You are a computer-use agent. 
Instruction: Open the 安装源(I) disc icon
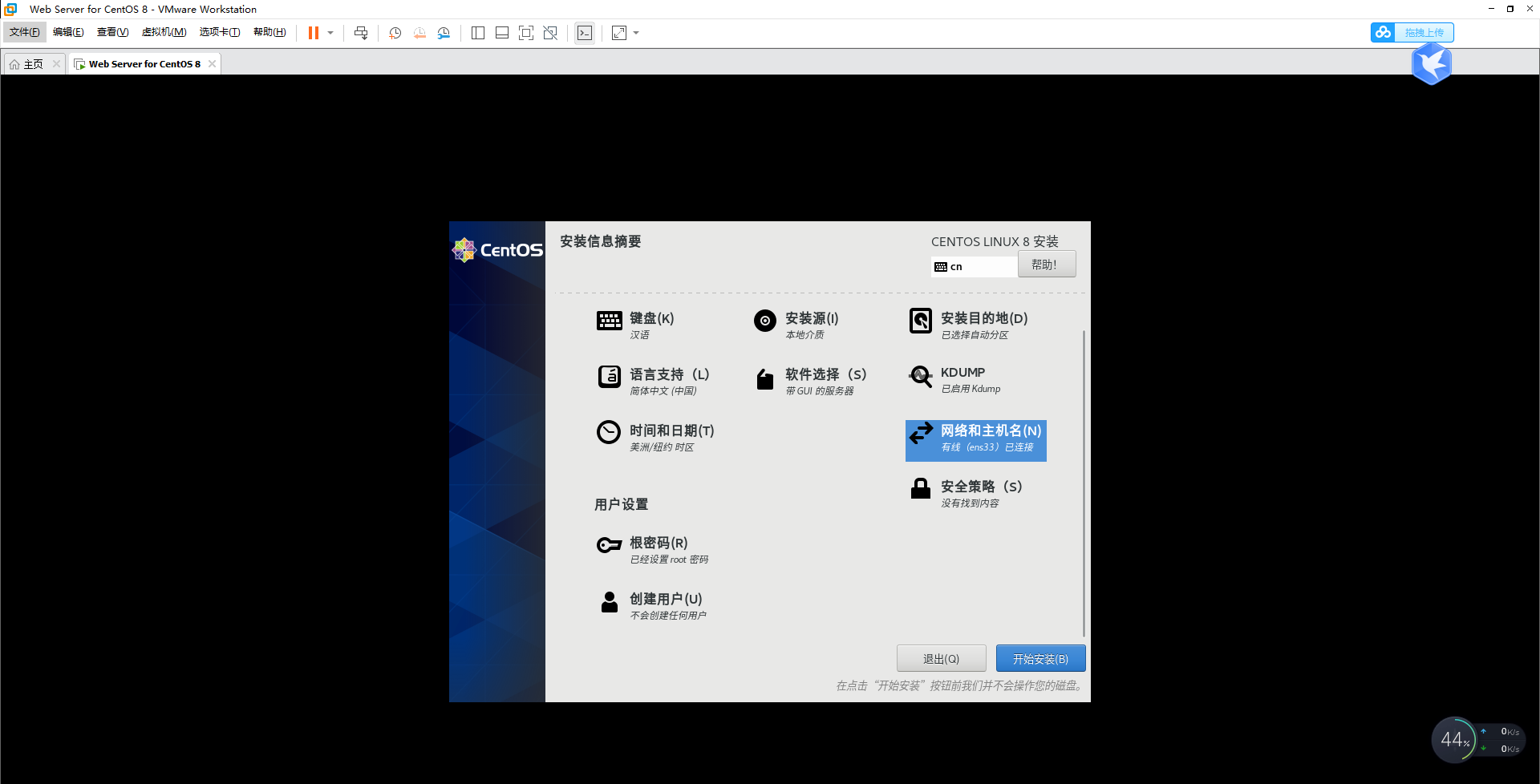(765, 321)
